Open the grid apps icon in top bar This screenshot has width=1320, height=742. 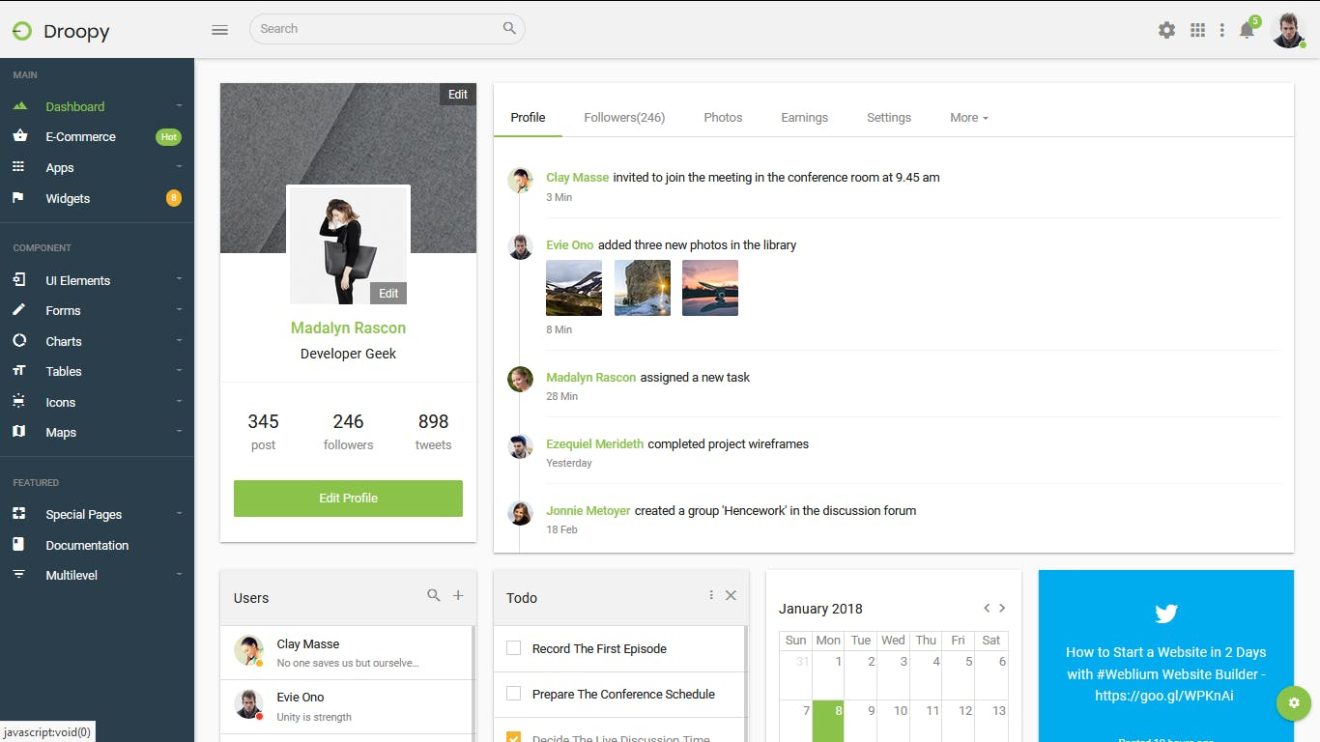(1197, 29)
